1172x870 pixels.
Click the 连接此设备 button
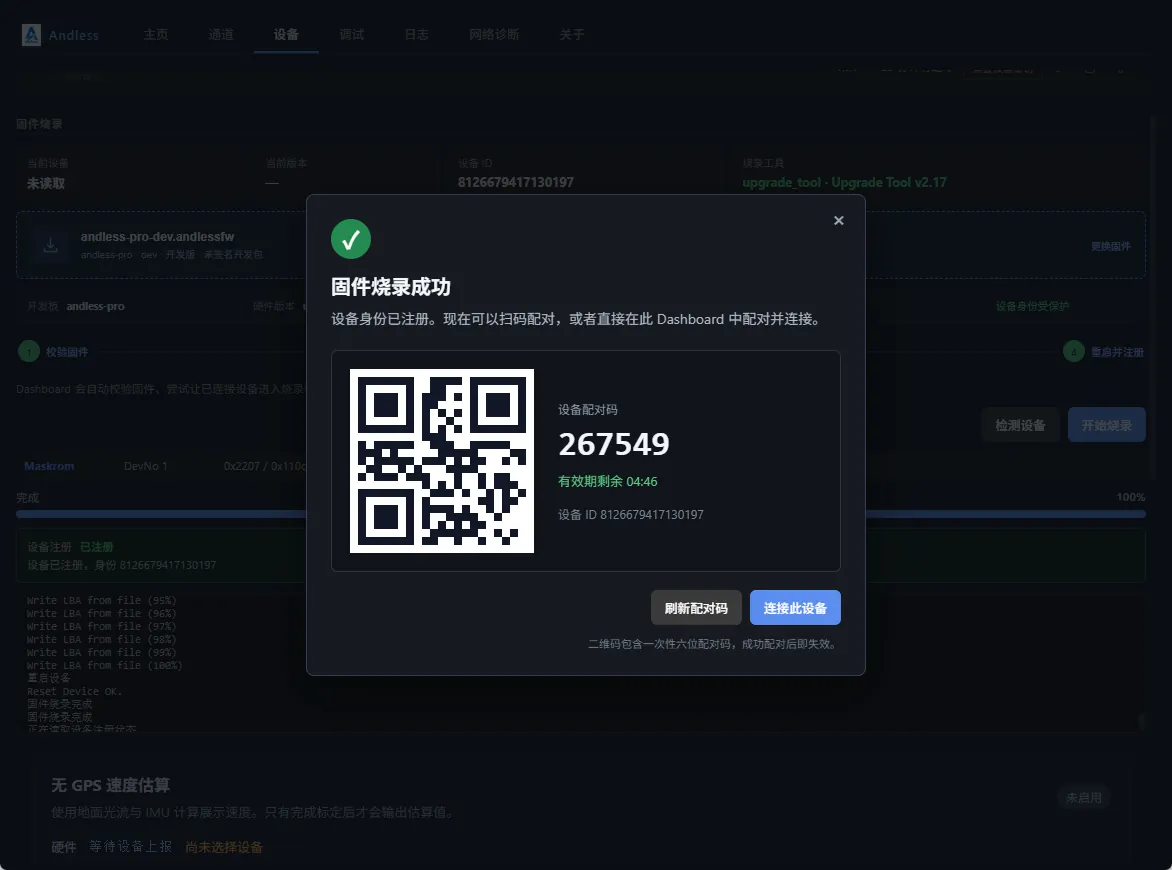pyautogui.click(x=795, y=608)
